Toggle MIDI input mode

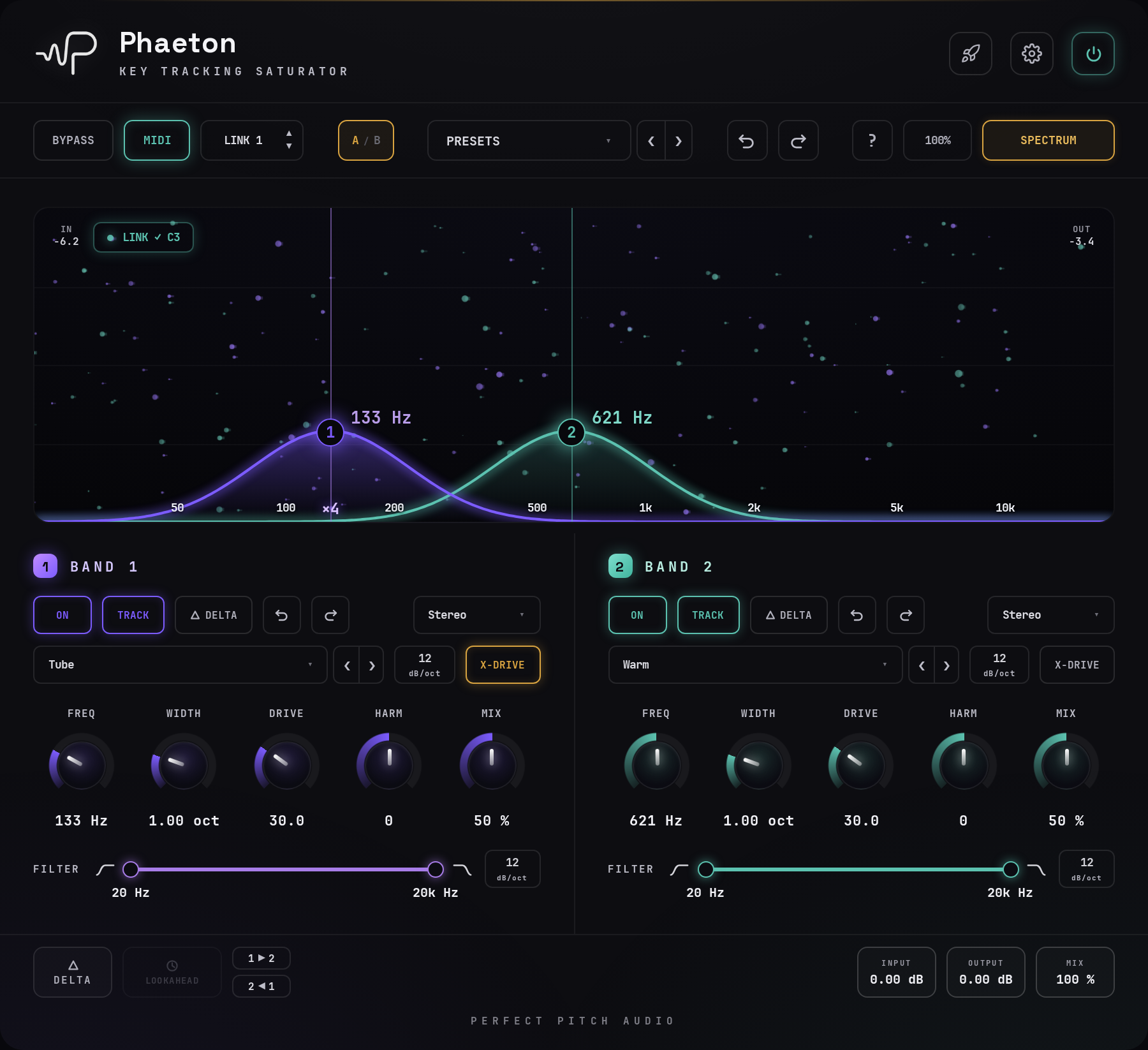click(157, 140)
